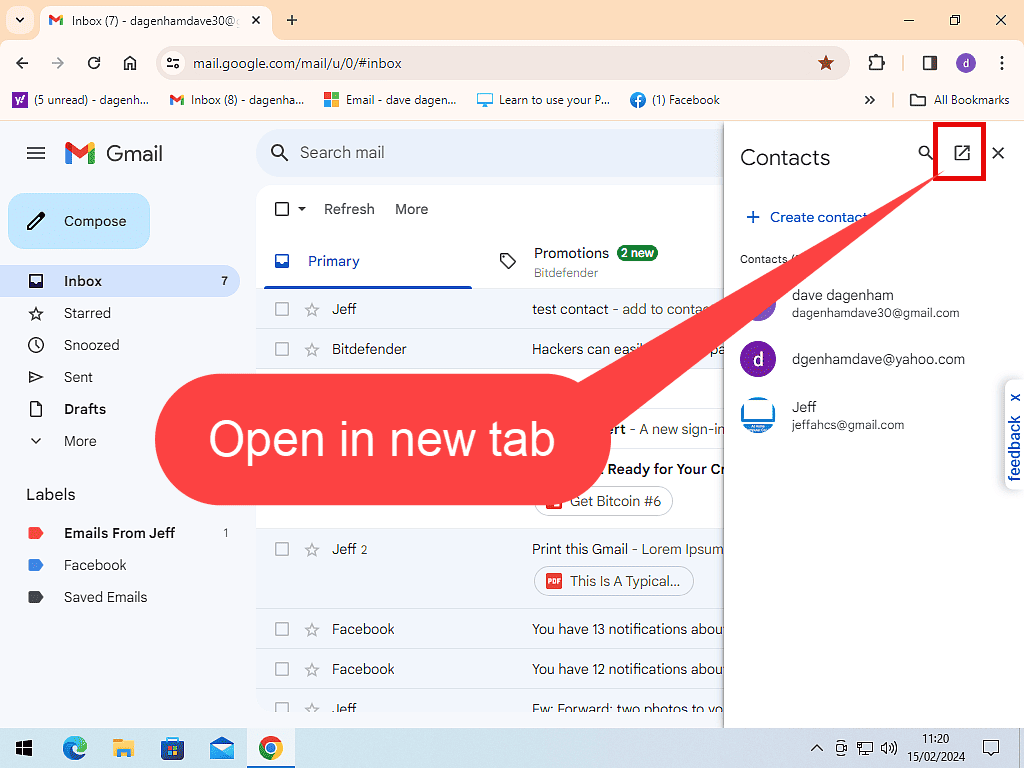Screen dimensions: 1024x768
Task: Open the select dropdown arrow beside checkbox
Action: click(302, 209)
